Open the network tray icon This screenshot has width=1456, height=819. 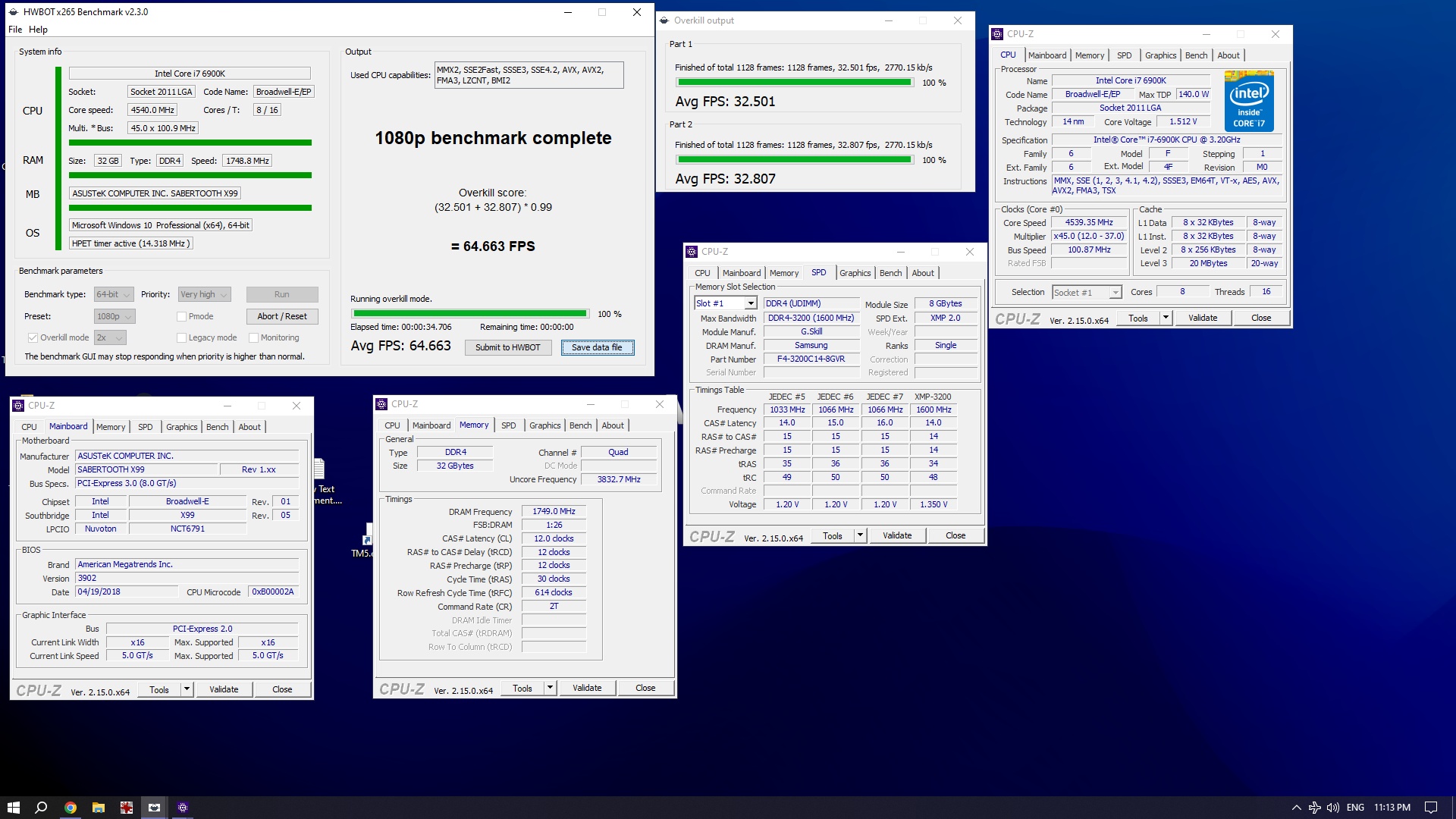(x=1314, y=808)
